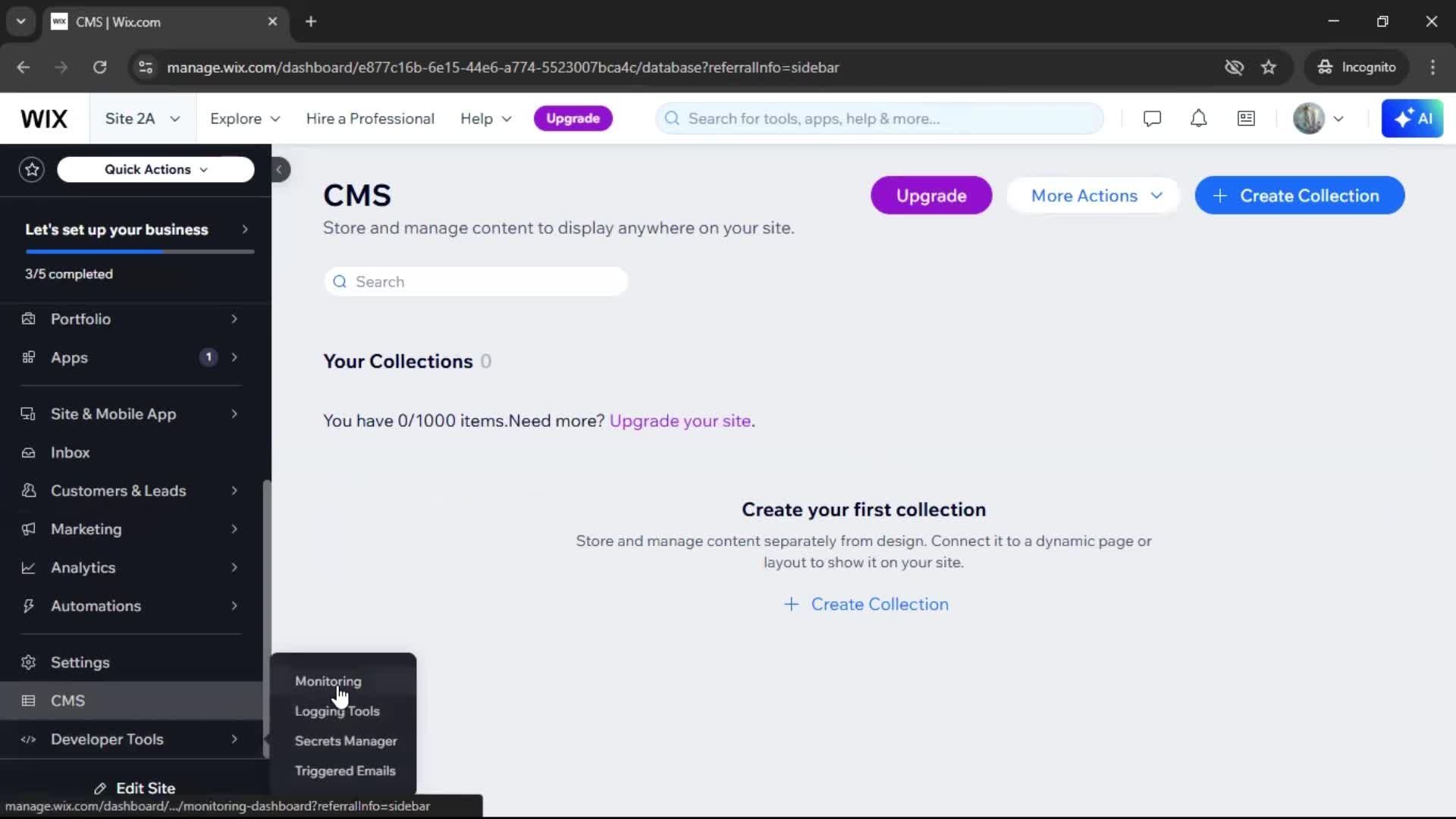
Task: Click the Analytics chart icon
Action: [29, 568]
